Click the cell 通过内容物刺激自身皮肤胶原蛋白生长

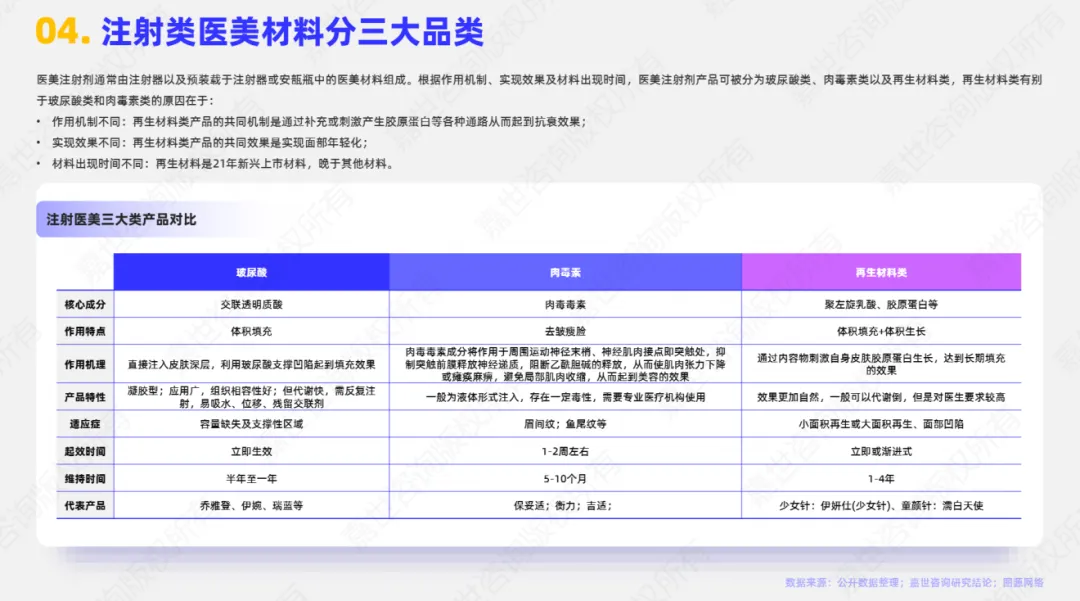[x=881, y=364]
